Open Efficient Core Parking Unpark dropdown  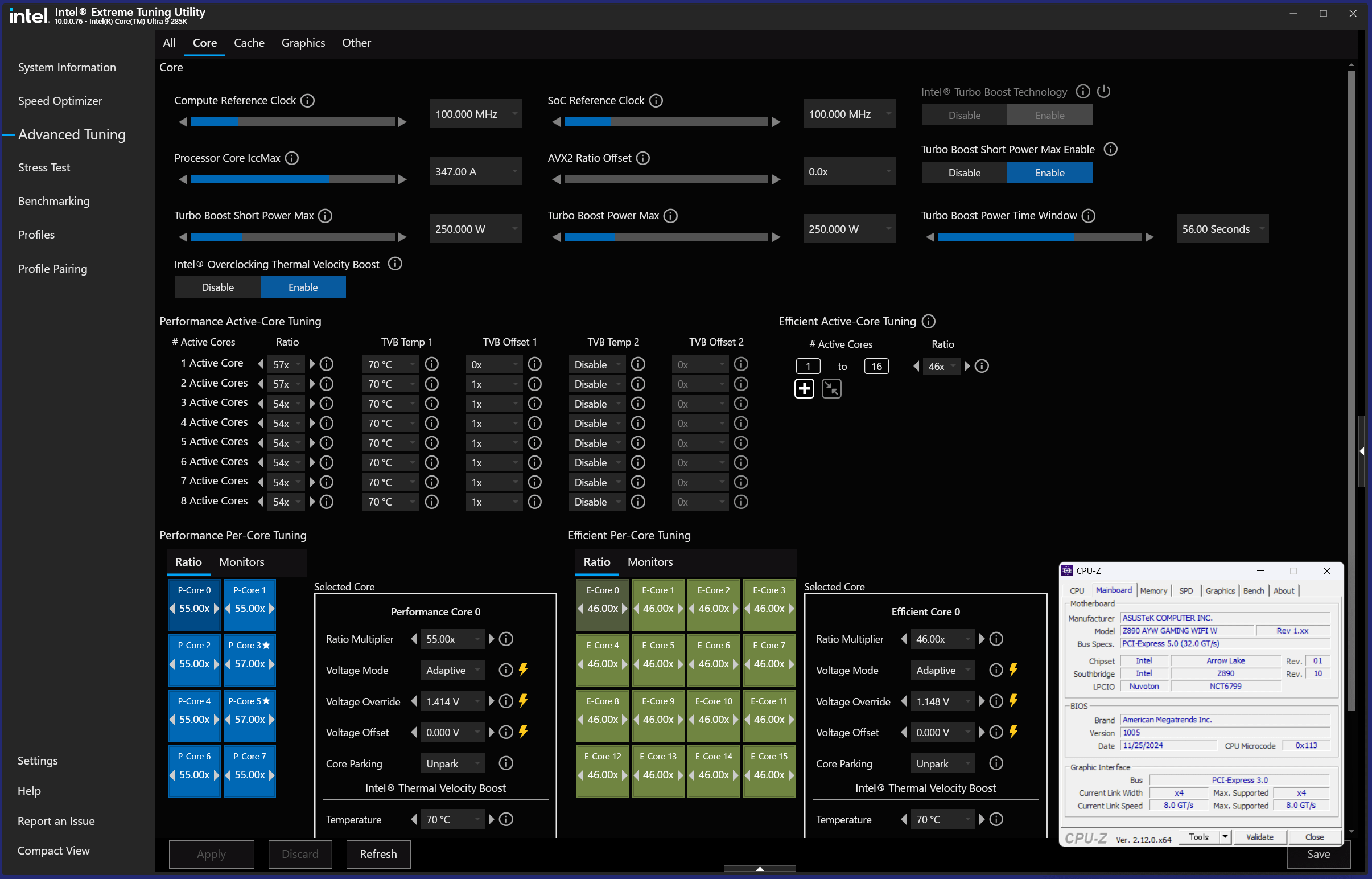(942, 763)
